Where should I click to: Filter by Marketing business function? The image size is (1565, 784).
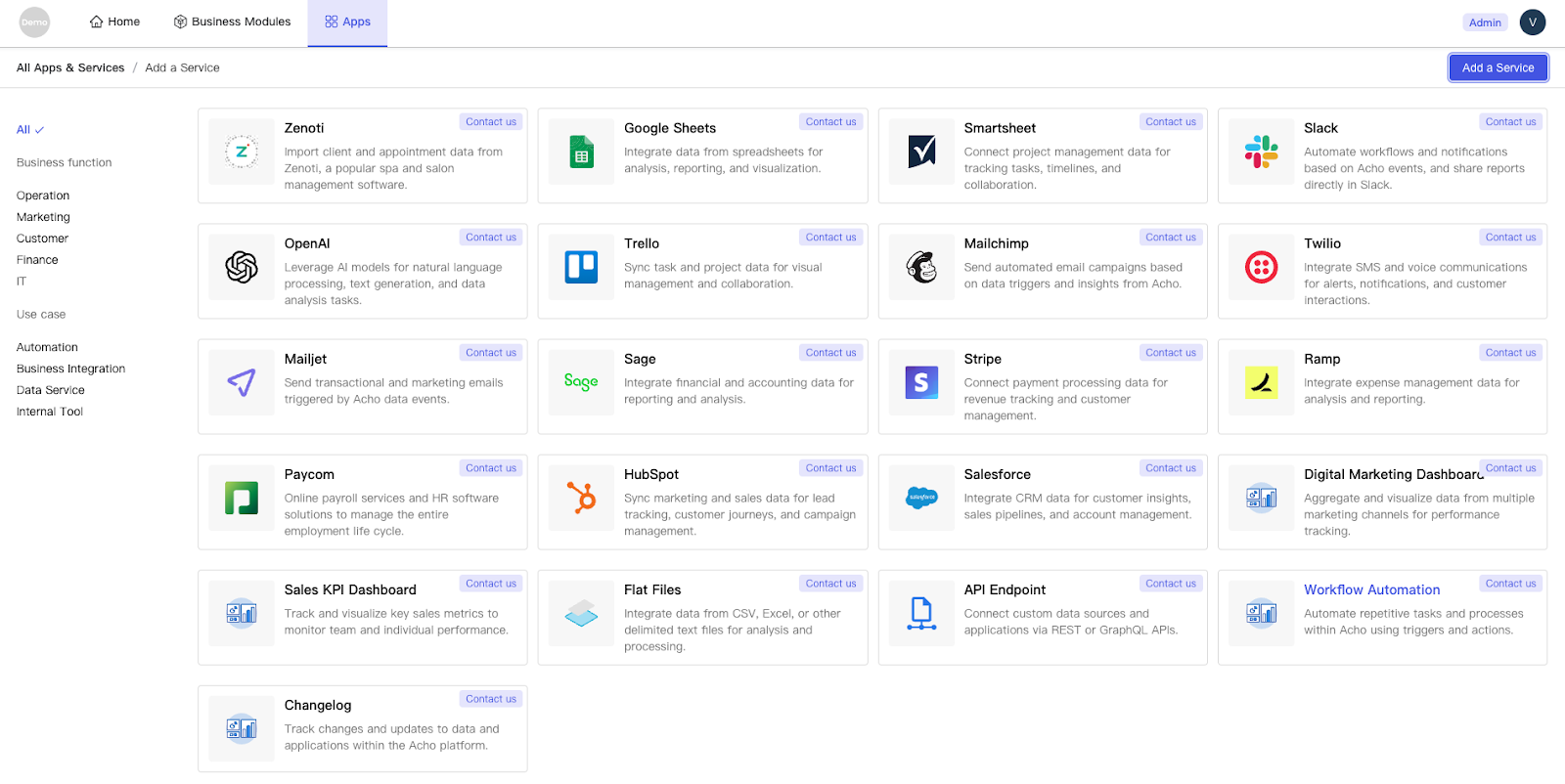point(43,217)
